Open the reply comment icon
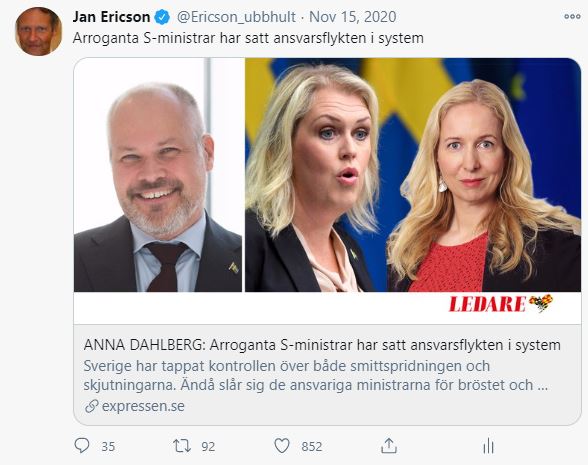The image size is (588, 465). click(x=82, y=446)
